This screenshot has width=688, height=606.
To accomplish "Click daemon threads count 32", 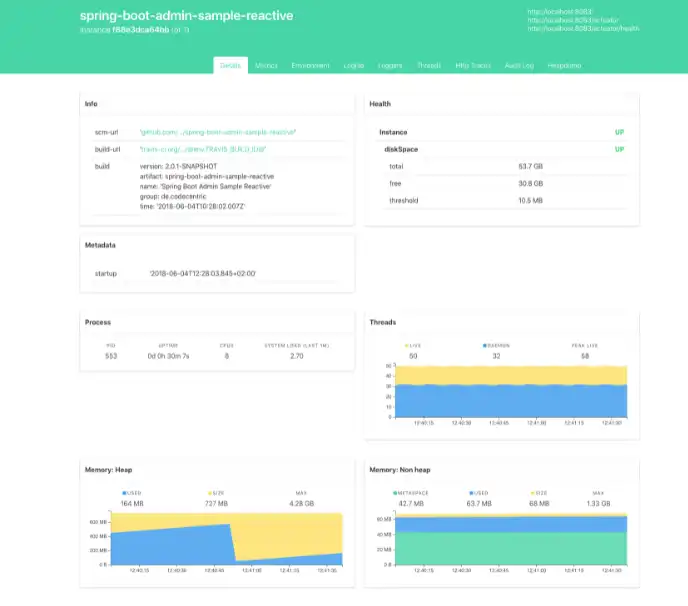I will point(496,356).
